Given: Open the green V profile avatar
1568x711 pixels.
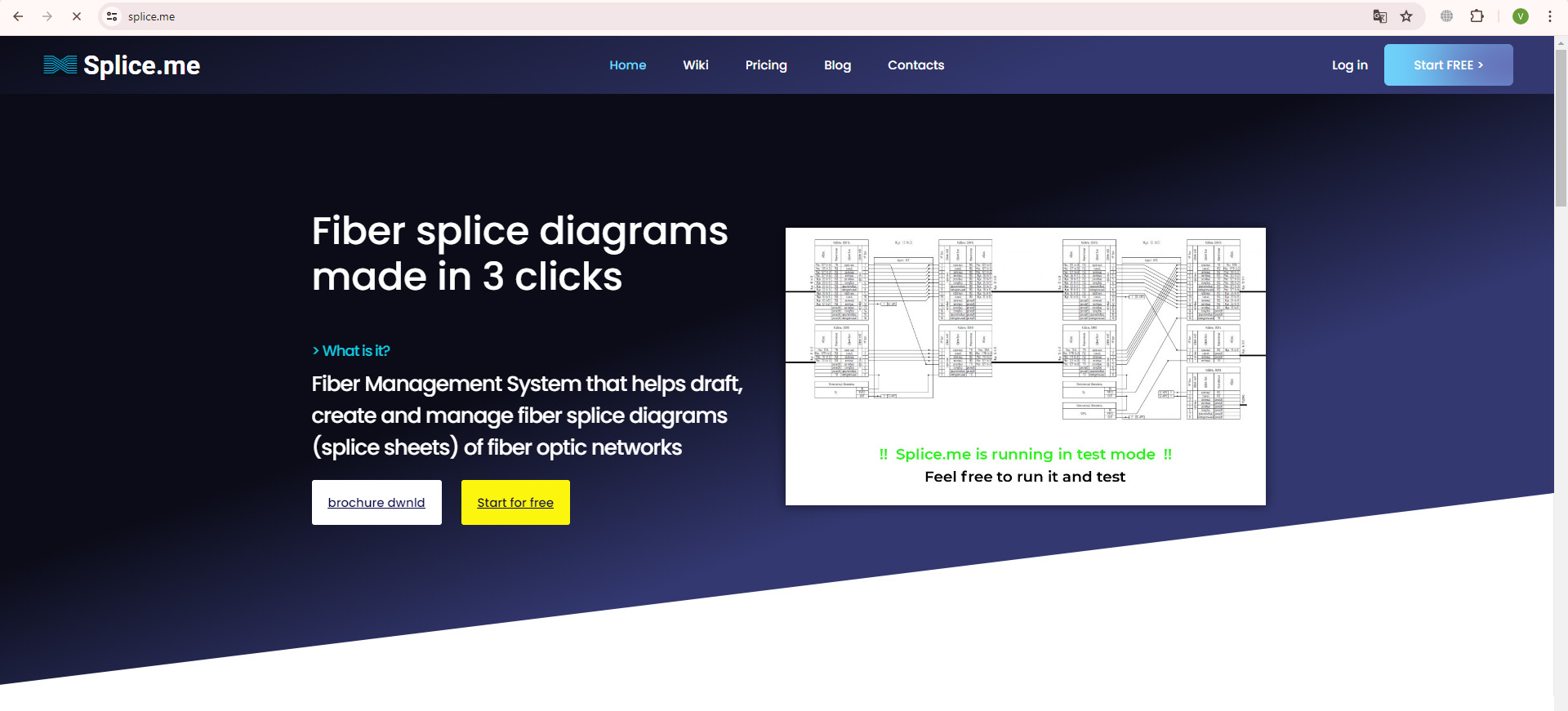Looking at the screenshot, I should click(1521, 16).
